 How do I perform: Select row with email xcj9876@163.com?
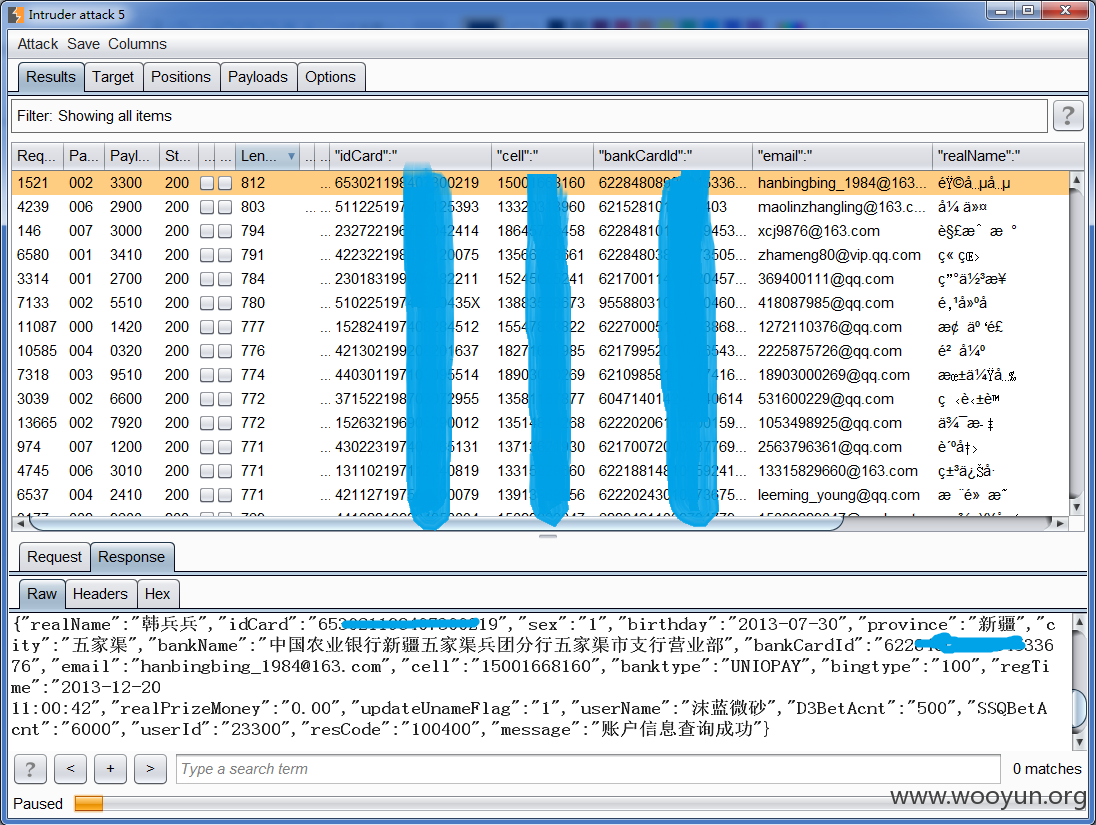coord(540,231)
